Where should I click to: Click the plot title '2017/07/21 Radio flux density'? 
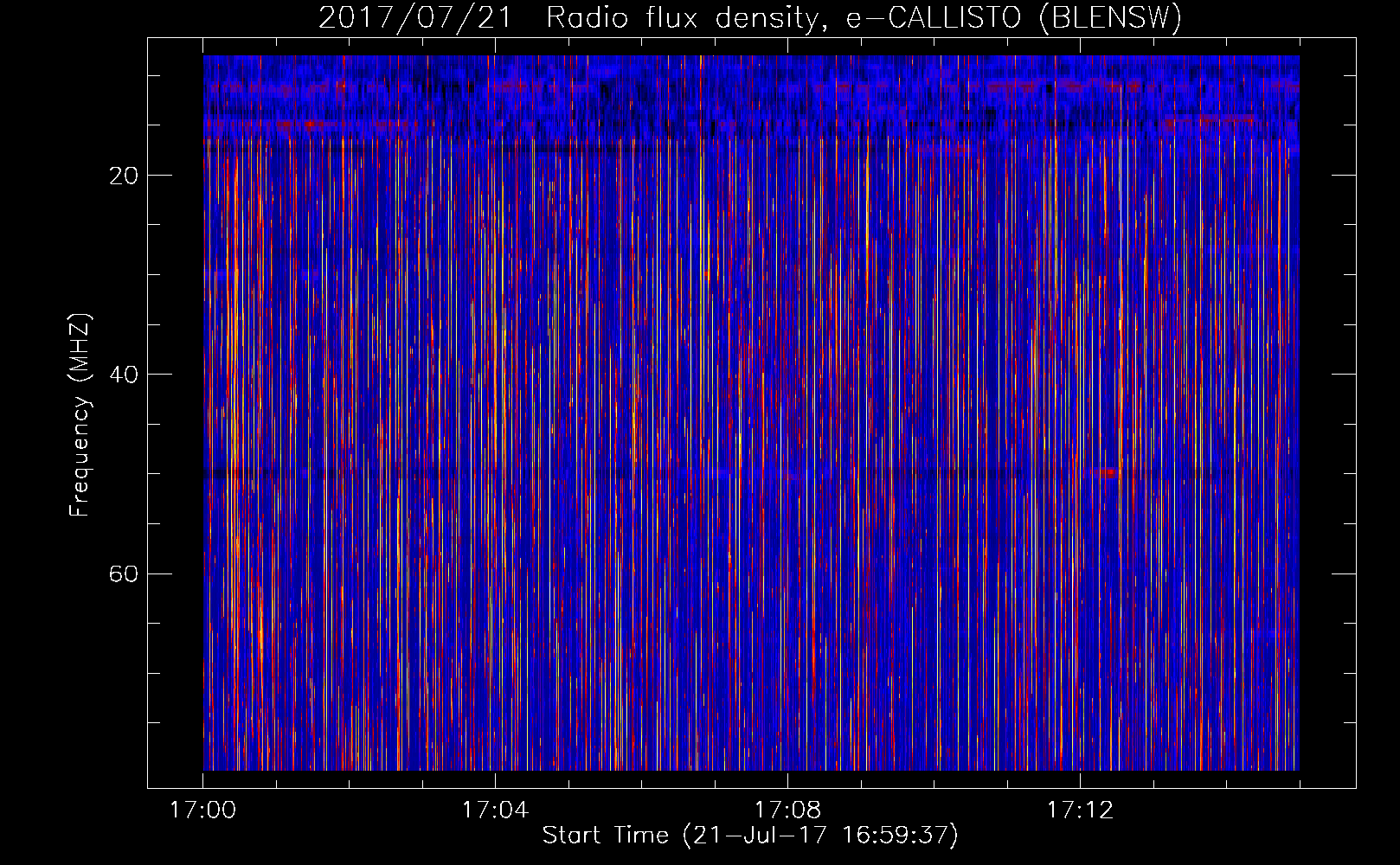pyautogui.click(x=750, y=17)
